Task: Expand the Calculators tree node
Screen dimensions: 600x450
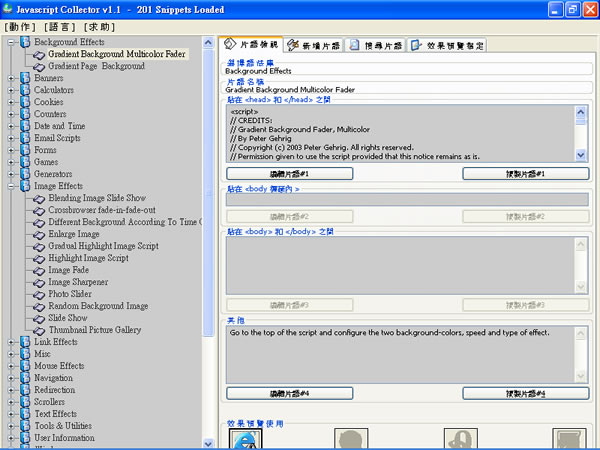Action: point(11,90)
